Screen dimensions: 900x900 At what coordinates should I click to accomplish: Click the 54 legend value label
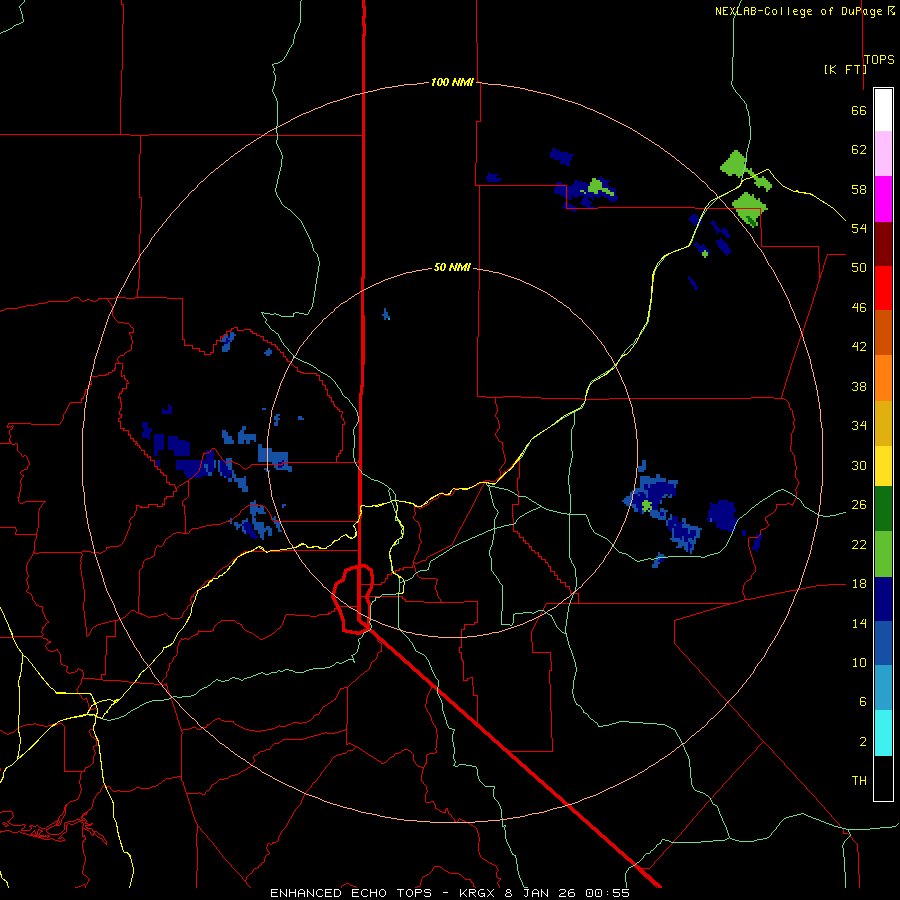(859, 228)
